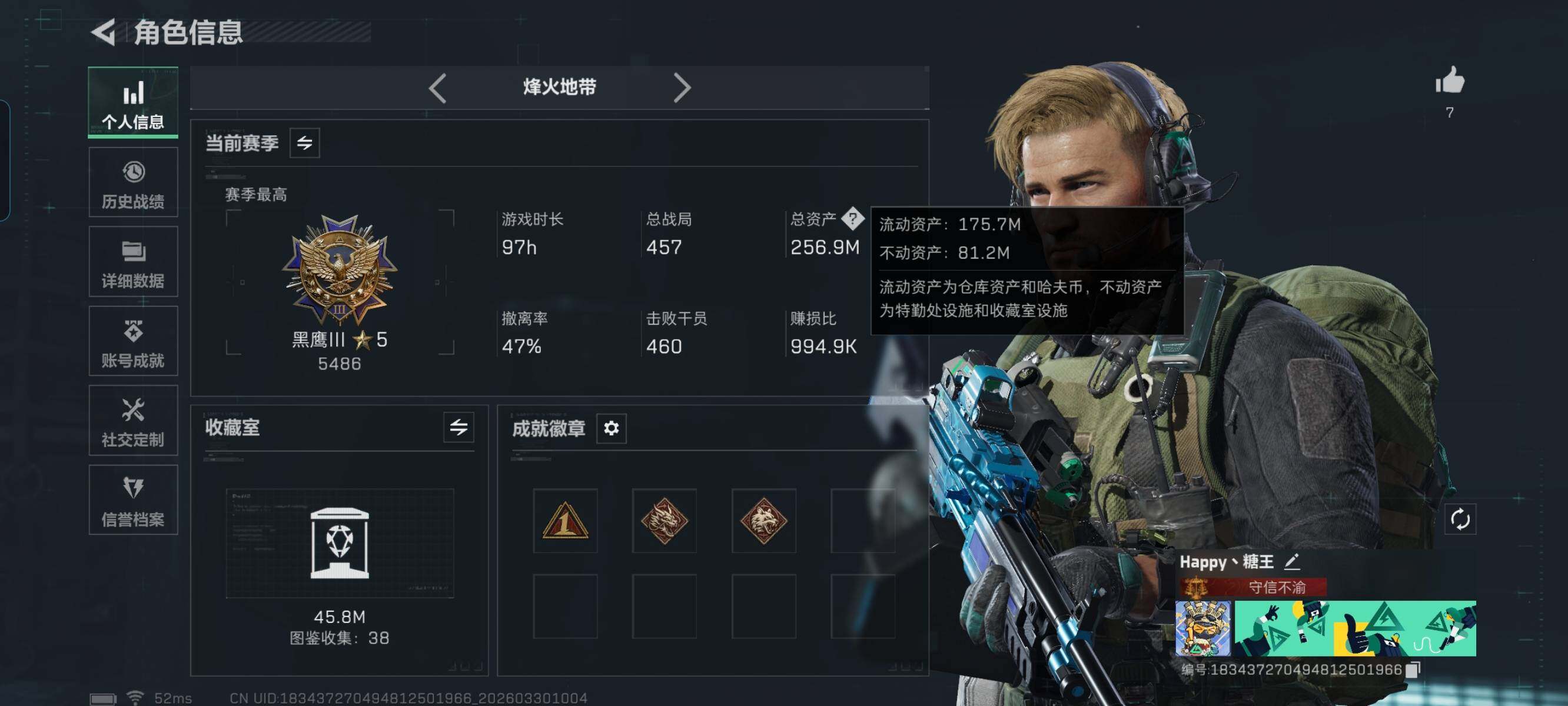Go to the 信誉档案 sidebar tab

[x=133, y=499]
